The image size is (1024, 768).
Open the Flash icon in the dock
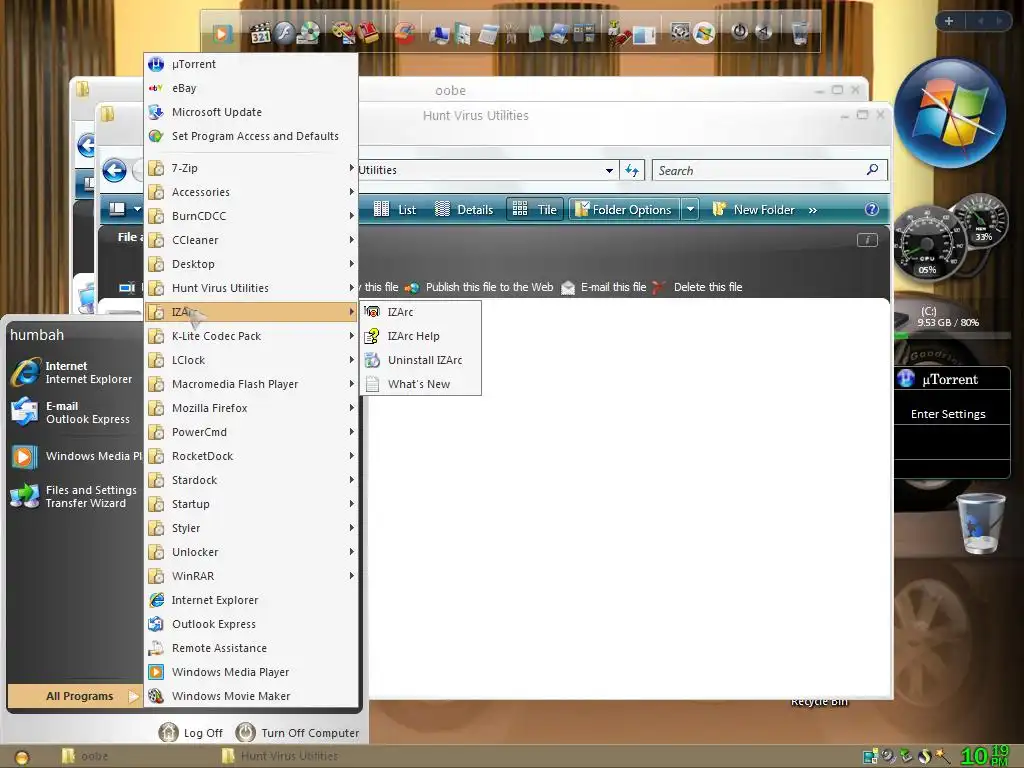(285, 33)
